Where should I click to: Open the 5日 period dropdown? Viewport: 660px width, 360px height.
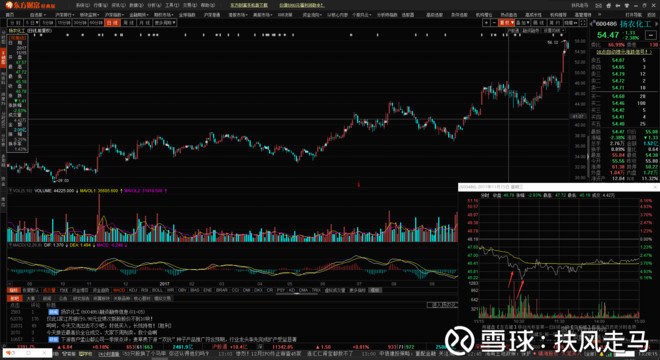32,22
